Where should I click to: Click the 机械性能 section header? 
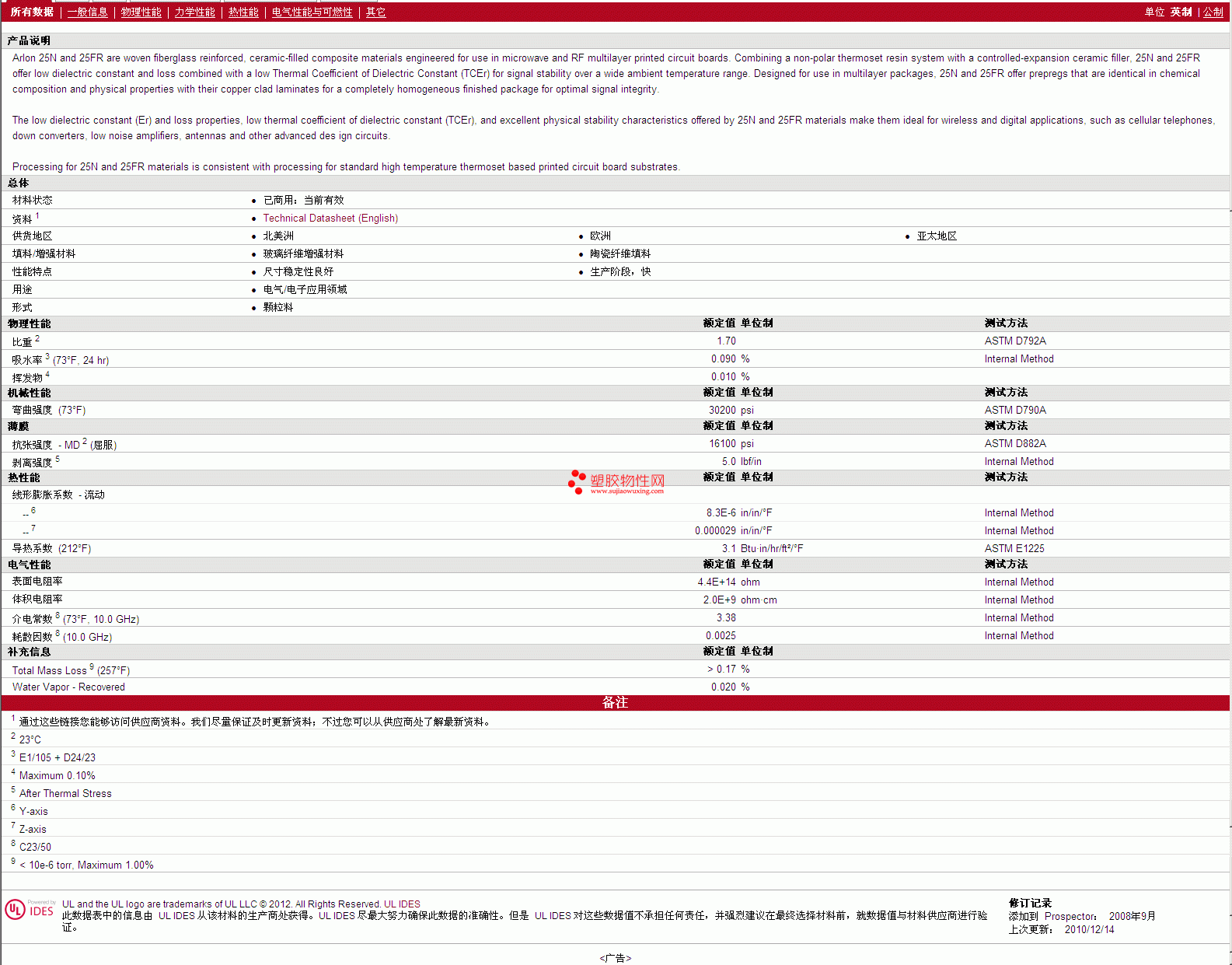point(29,393)
